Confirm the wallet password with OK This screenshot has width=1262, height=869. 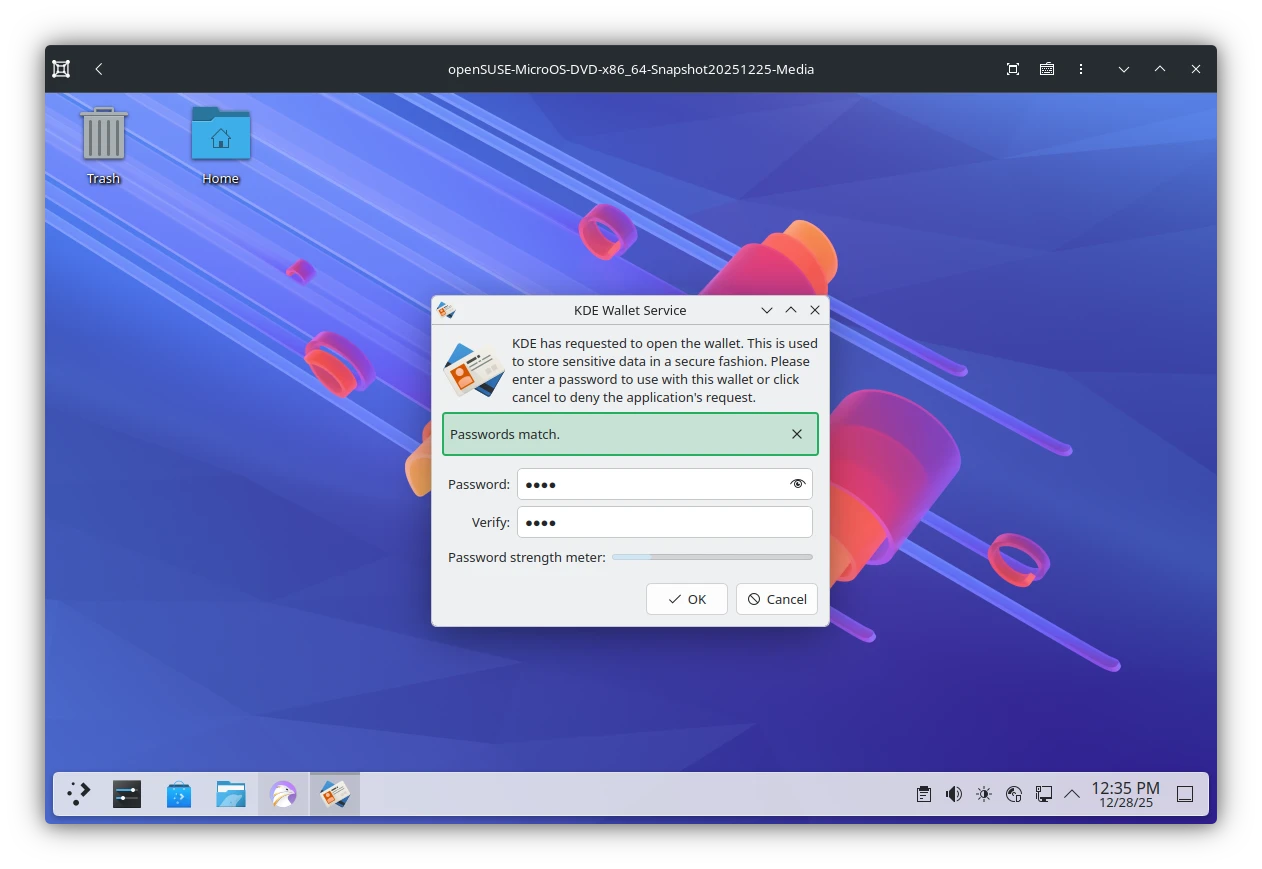point(687,599)
